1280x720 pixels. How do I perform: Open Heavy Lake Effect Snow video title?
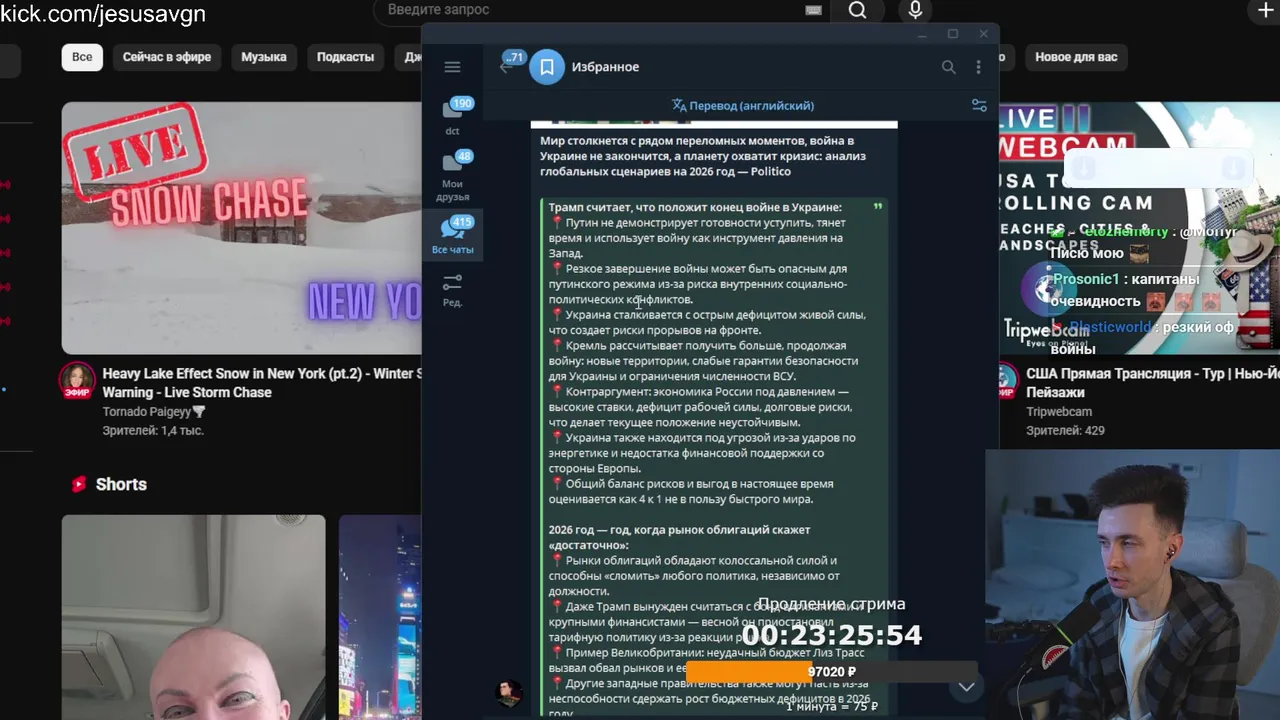[262, 383]
